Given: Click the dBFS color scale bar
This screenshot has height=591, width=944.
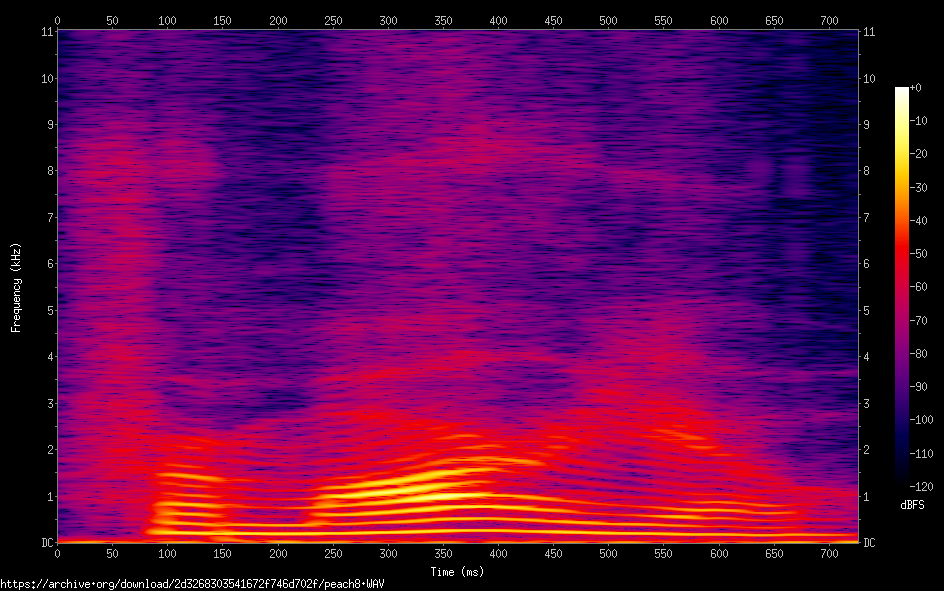Looking at the screenshot, I should tap(902, 287).
